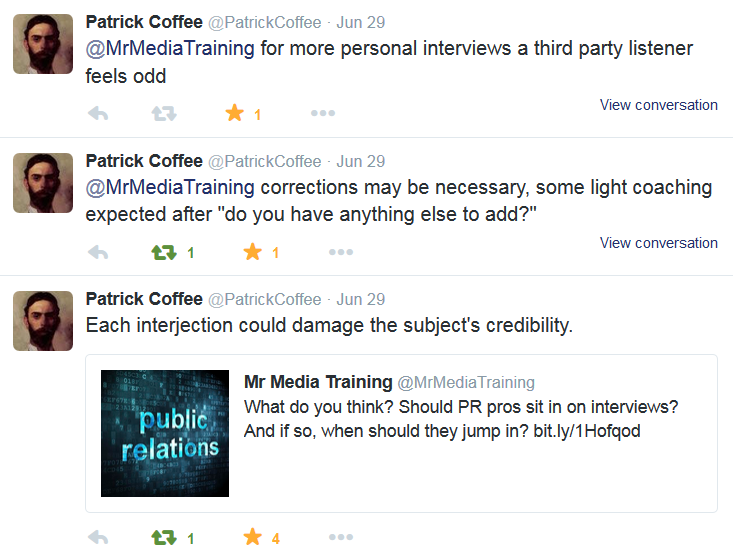Screen dimensions: 733x558
Task: Retweet the 'third party listener feels odd' tweet
Action: tap(164, 113)
